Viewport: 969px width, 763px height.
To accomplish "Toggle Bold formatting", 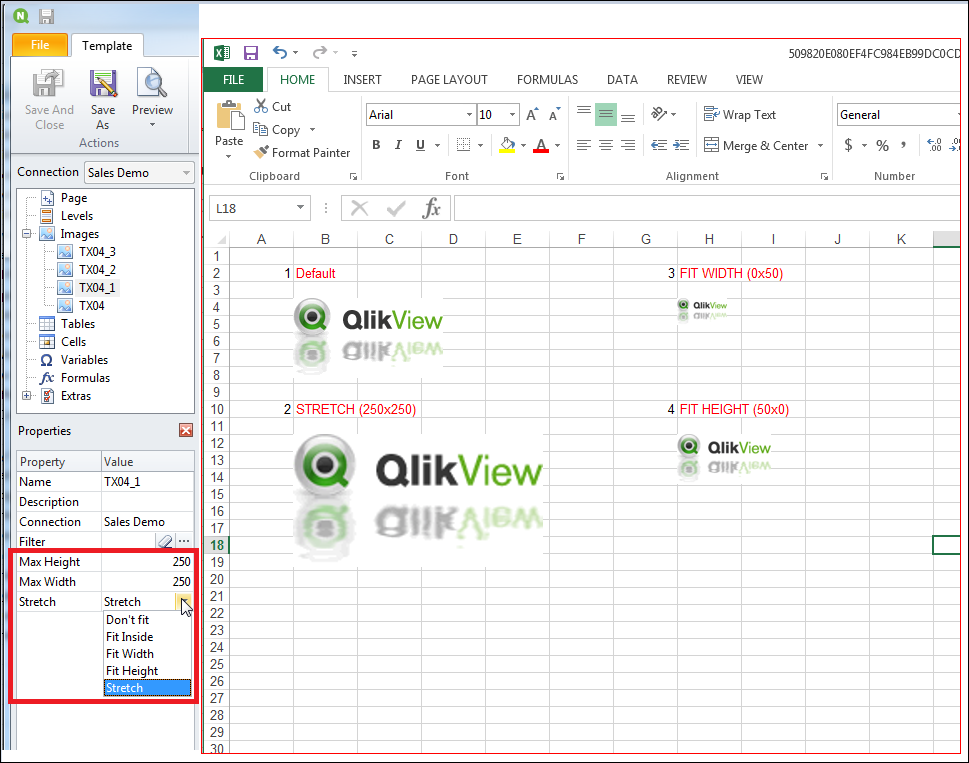I will point(376,145).
